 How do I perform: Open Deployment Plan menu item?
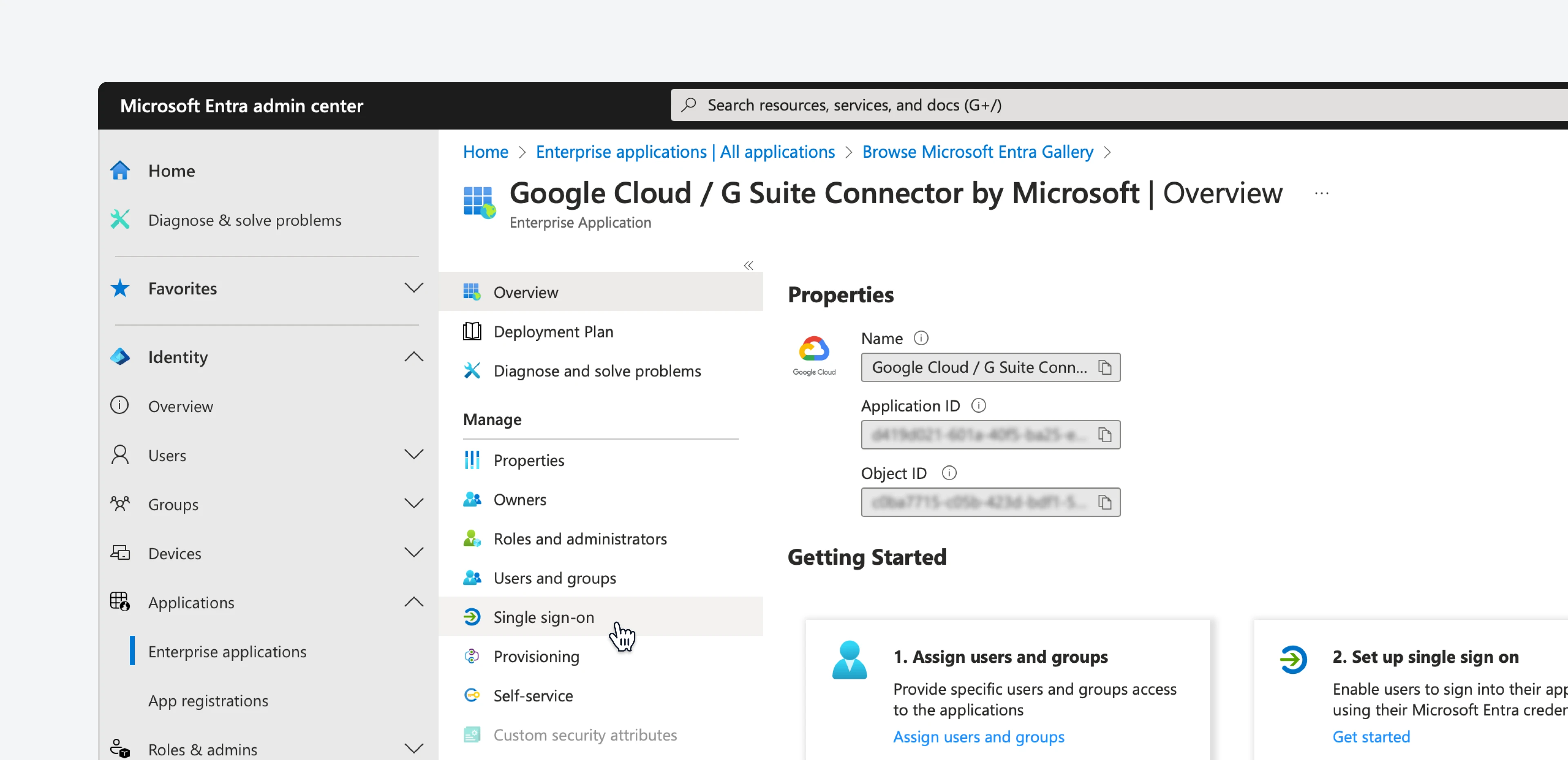coord(600,331)
